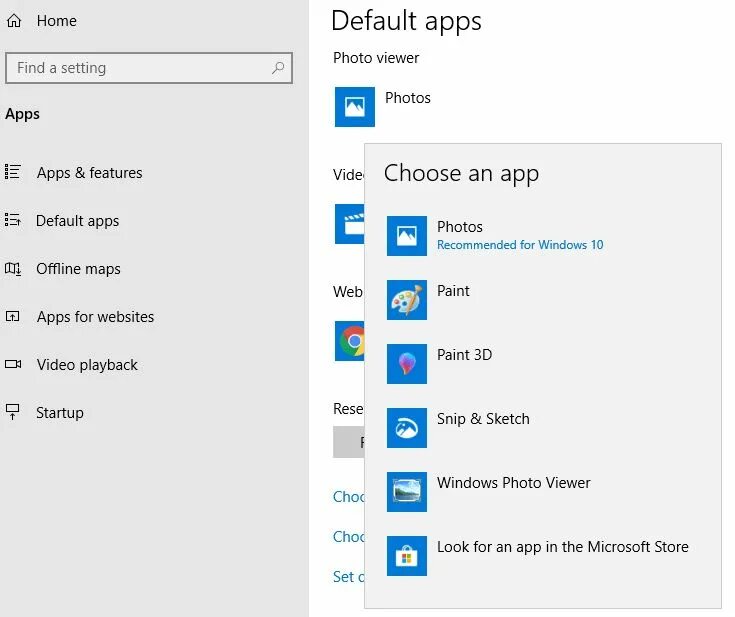Open Apps & features settings page
Viewport: 735px width, 617px height.
89,173
